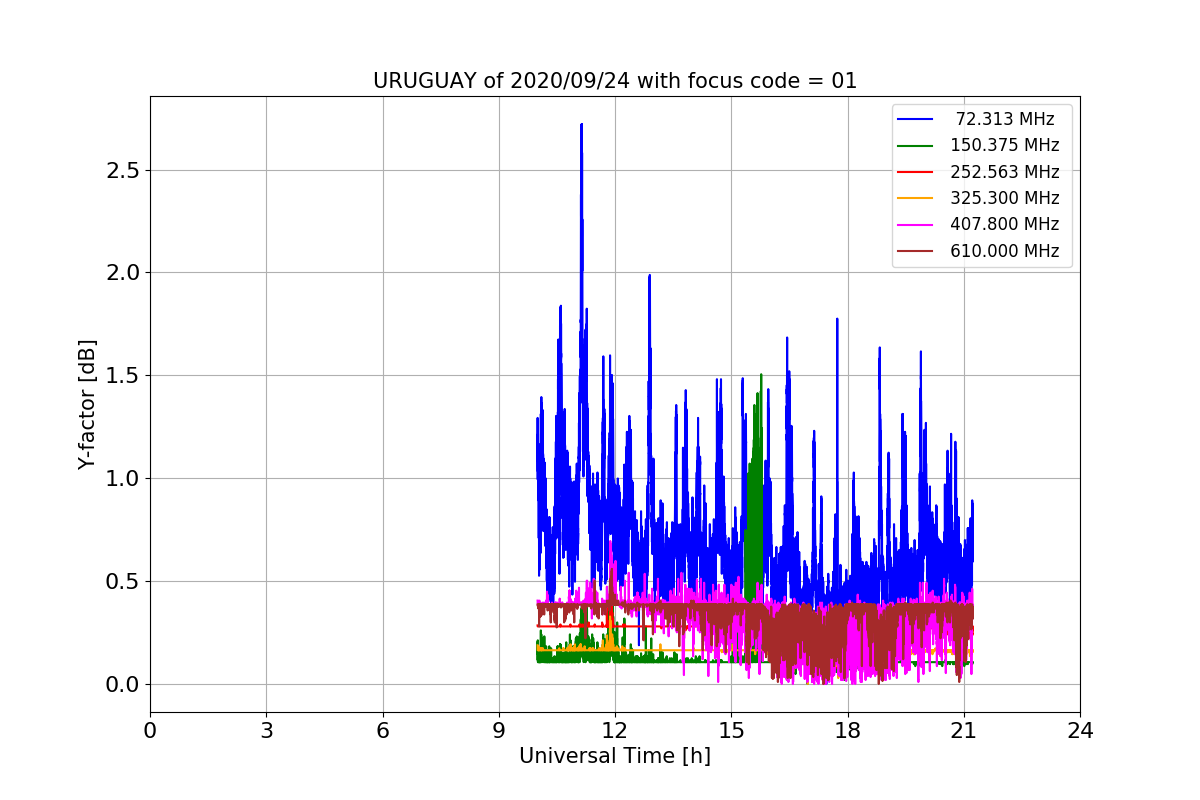Click the red legend line for 252.563 MHz

coord(915,172)
